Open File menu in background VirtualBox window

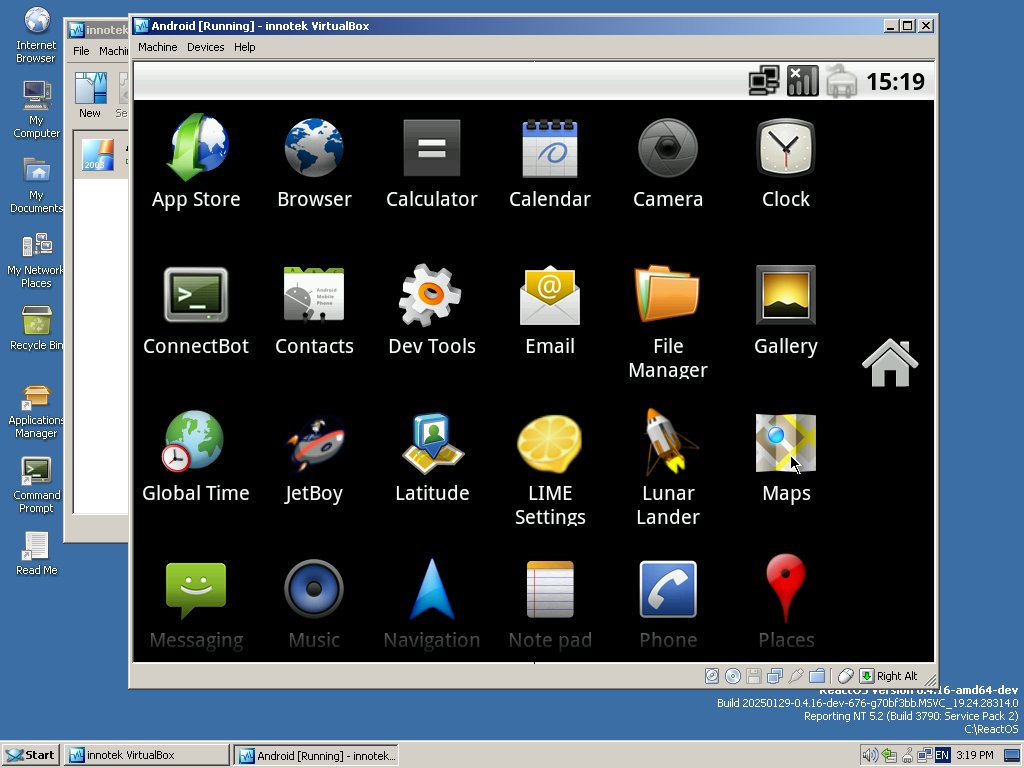(81, 51)
